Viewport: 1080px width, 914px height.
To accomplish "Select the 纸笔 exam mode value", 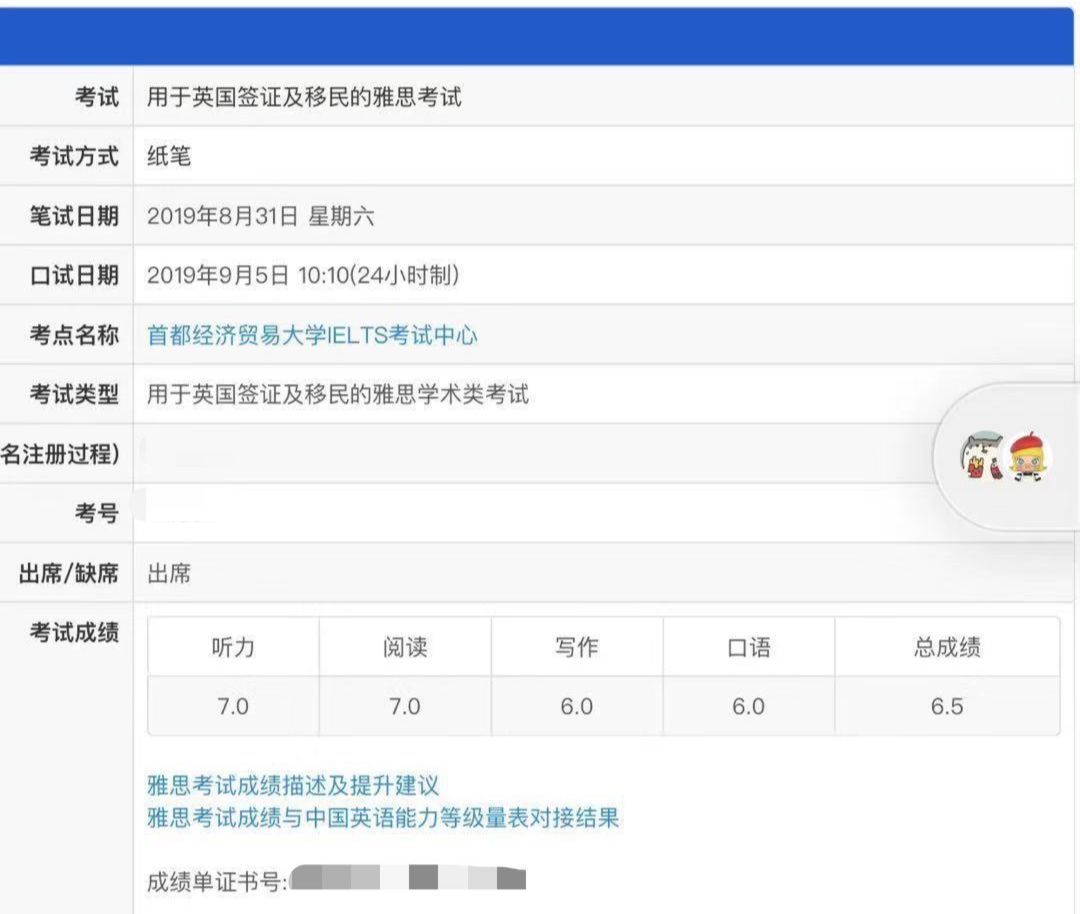I will pyautogui.click(x=167, y=156).
